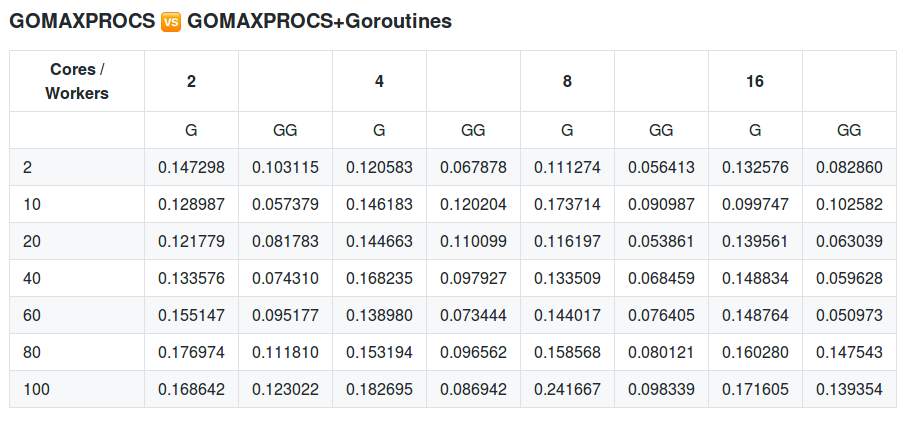Screen dimensions: 919x422
Task: Click value 0.073444 in the table
Action: click(474, 315)
